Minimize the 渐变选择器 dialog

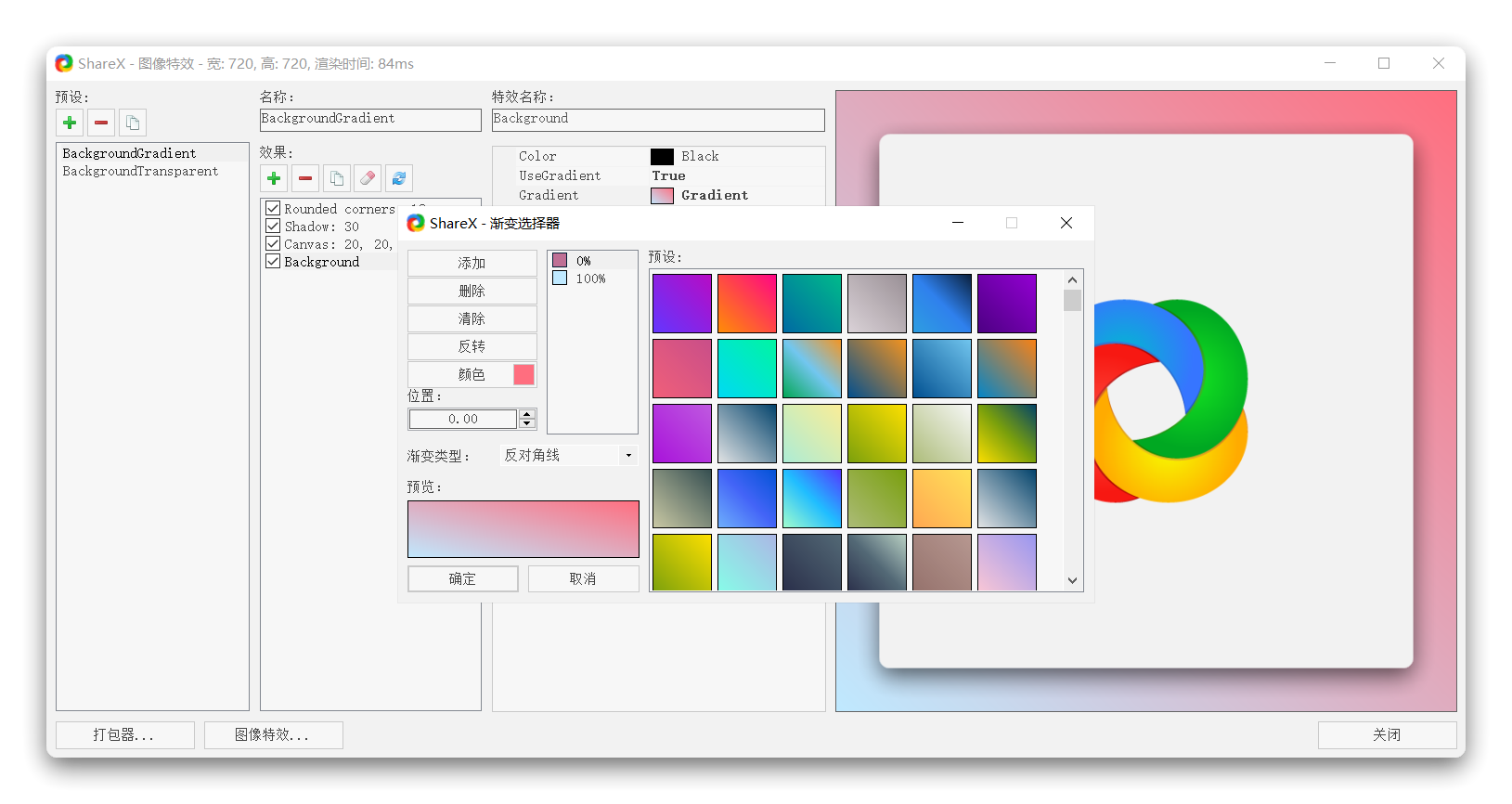point(958,223)
